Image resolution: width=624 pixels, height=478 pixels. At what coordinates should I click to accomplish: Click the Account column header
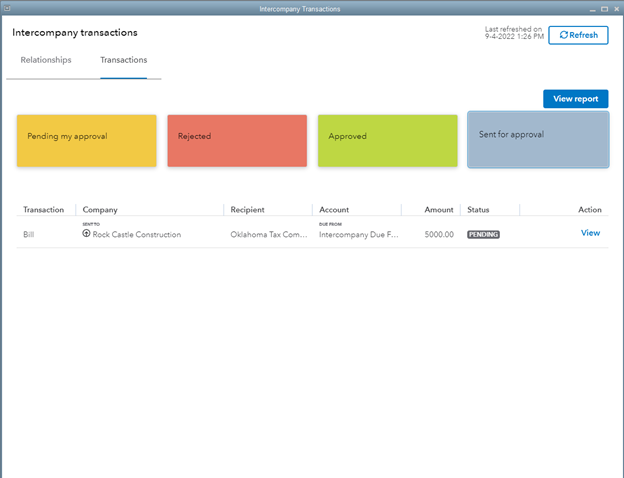pos(334,210)
